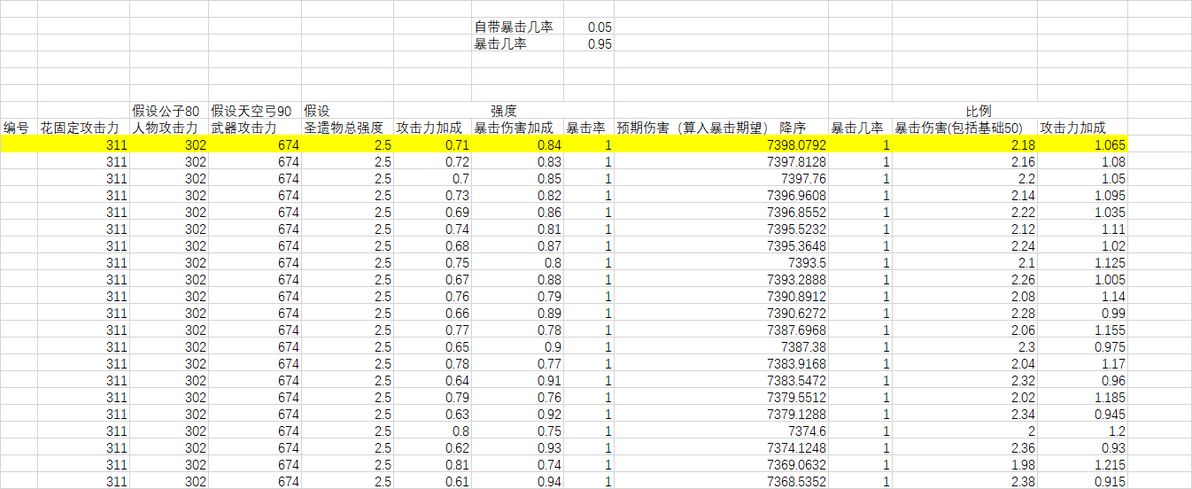Click the damage cell 7379.1288
This screenshot has width=1192, height=489.
(721, 413)
